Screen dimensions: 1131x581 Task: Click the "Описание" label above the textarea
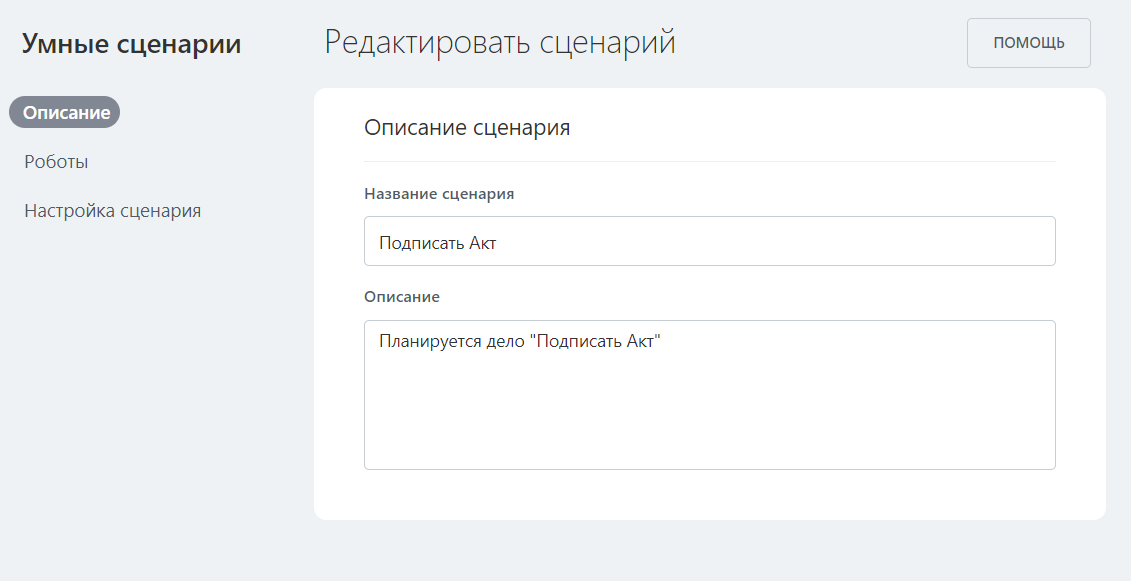pos(402,297)
